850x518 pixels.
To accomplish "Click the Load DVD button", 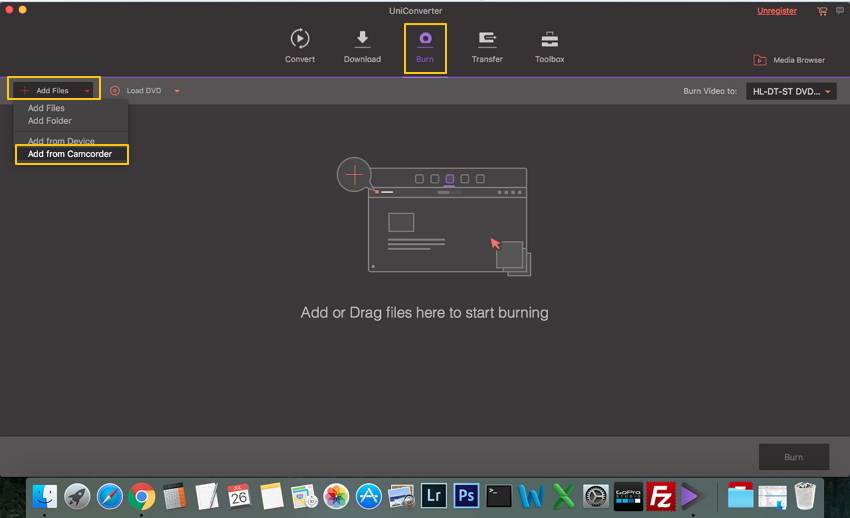I will [136, 90].
